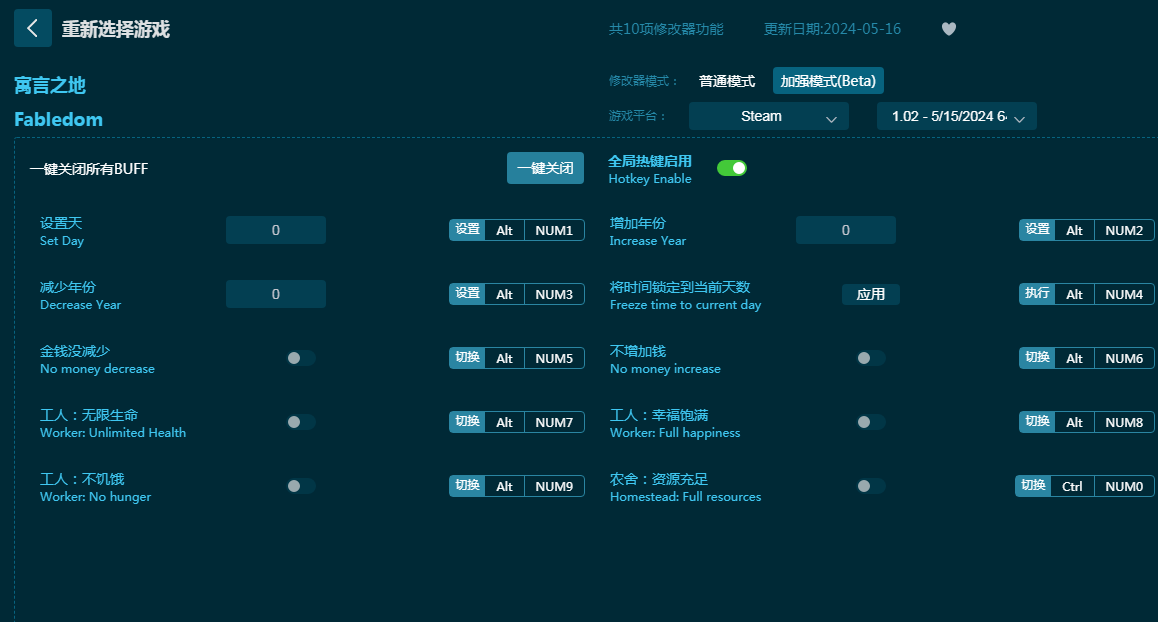
Task: Change the NUM0 hotkey key
Action: click(1124, 486)
